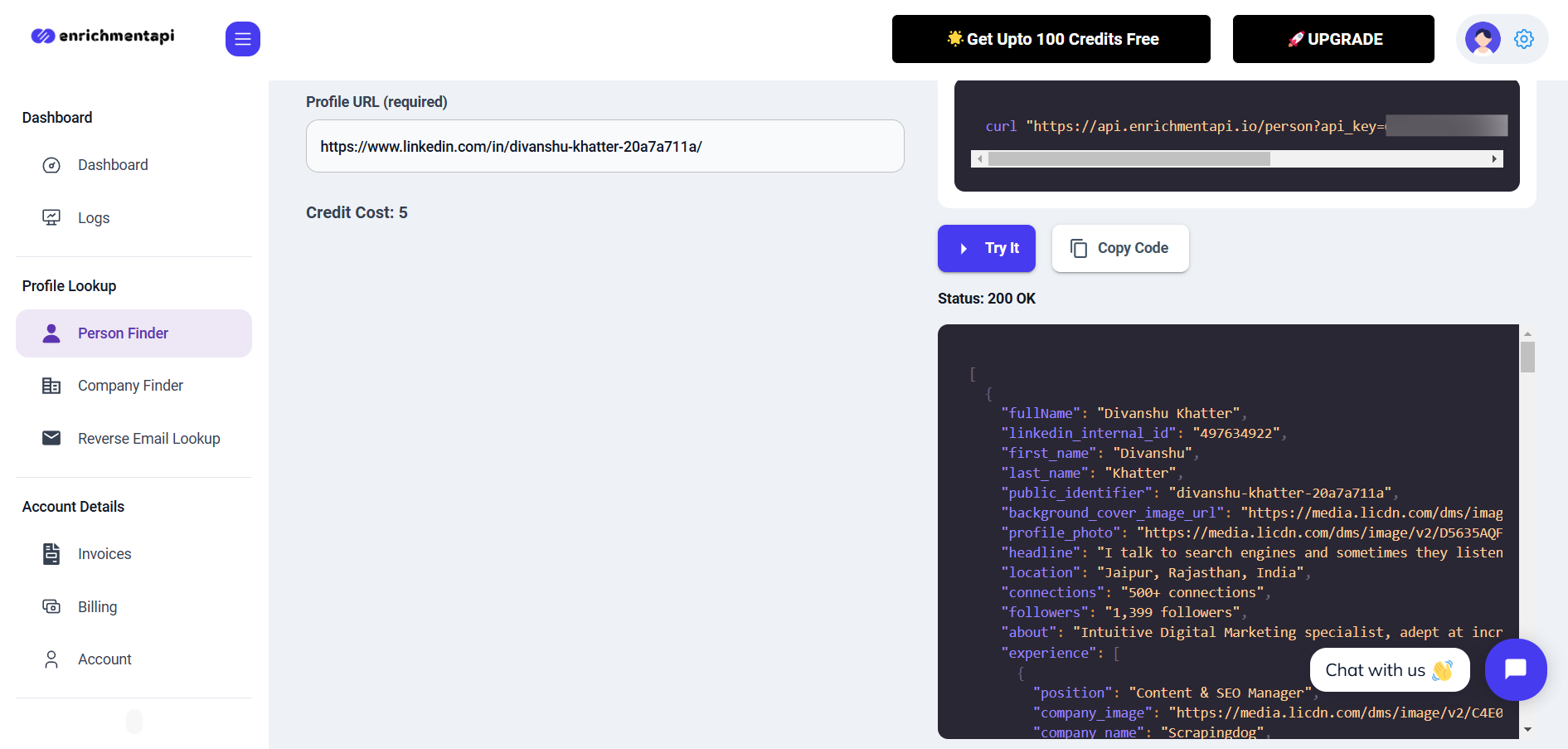Click the user avatar picture
Image resolution: width=1568 pixels, height=749 pixels.
pos(1482,39)
